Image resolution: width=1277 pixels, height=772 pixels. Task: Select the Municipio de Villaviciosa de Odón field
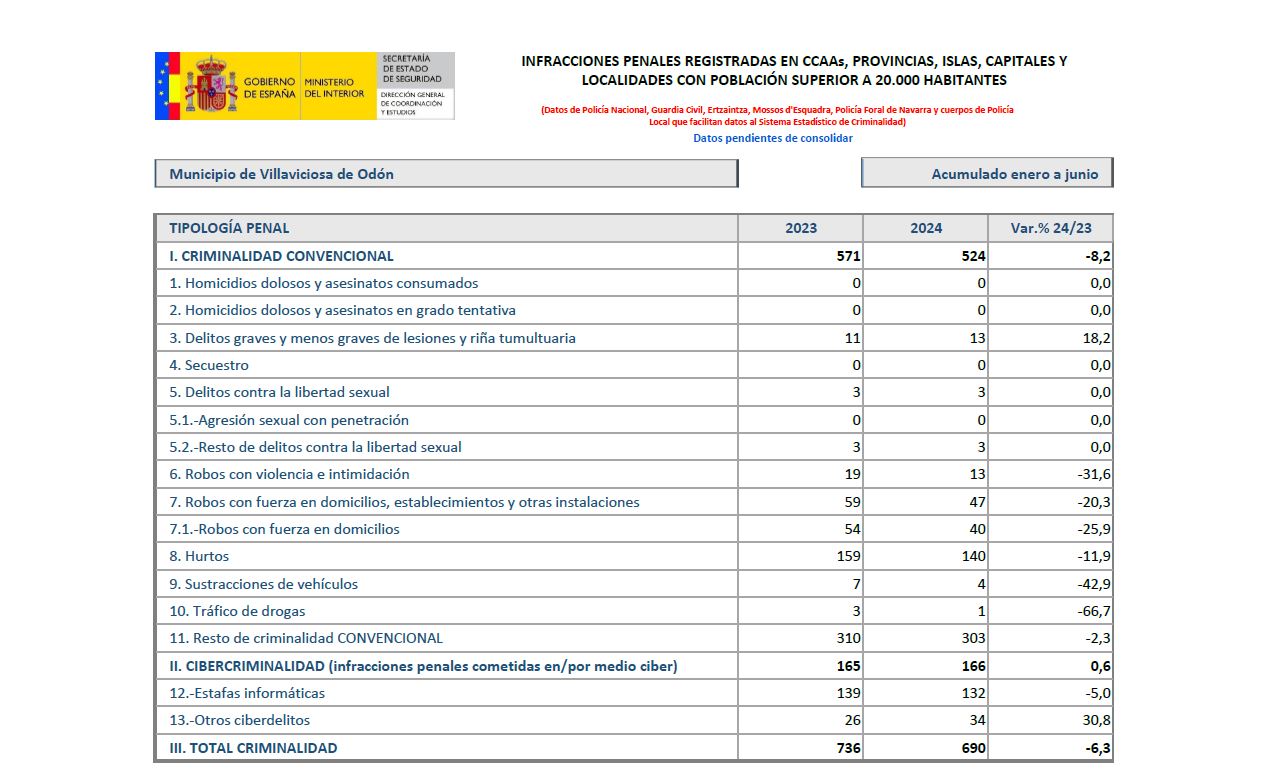(446, 174)
